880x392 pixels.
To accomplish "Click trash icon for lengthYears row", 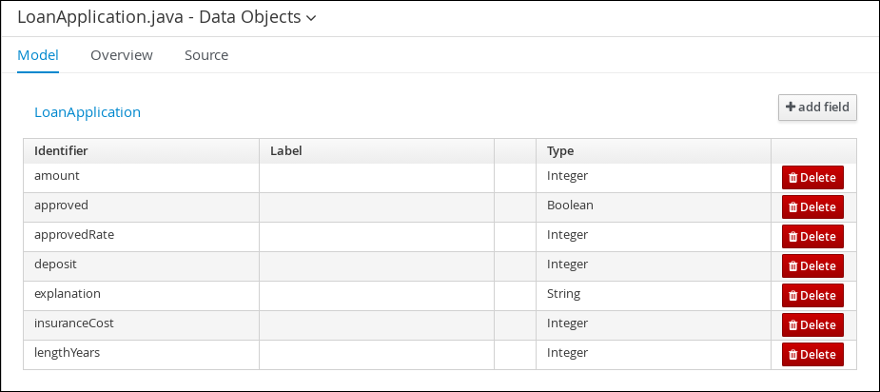I will click(793, 355).
